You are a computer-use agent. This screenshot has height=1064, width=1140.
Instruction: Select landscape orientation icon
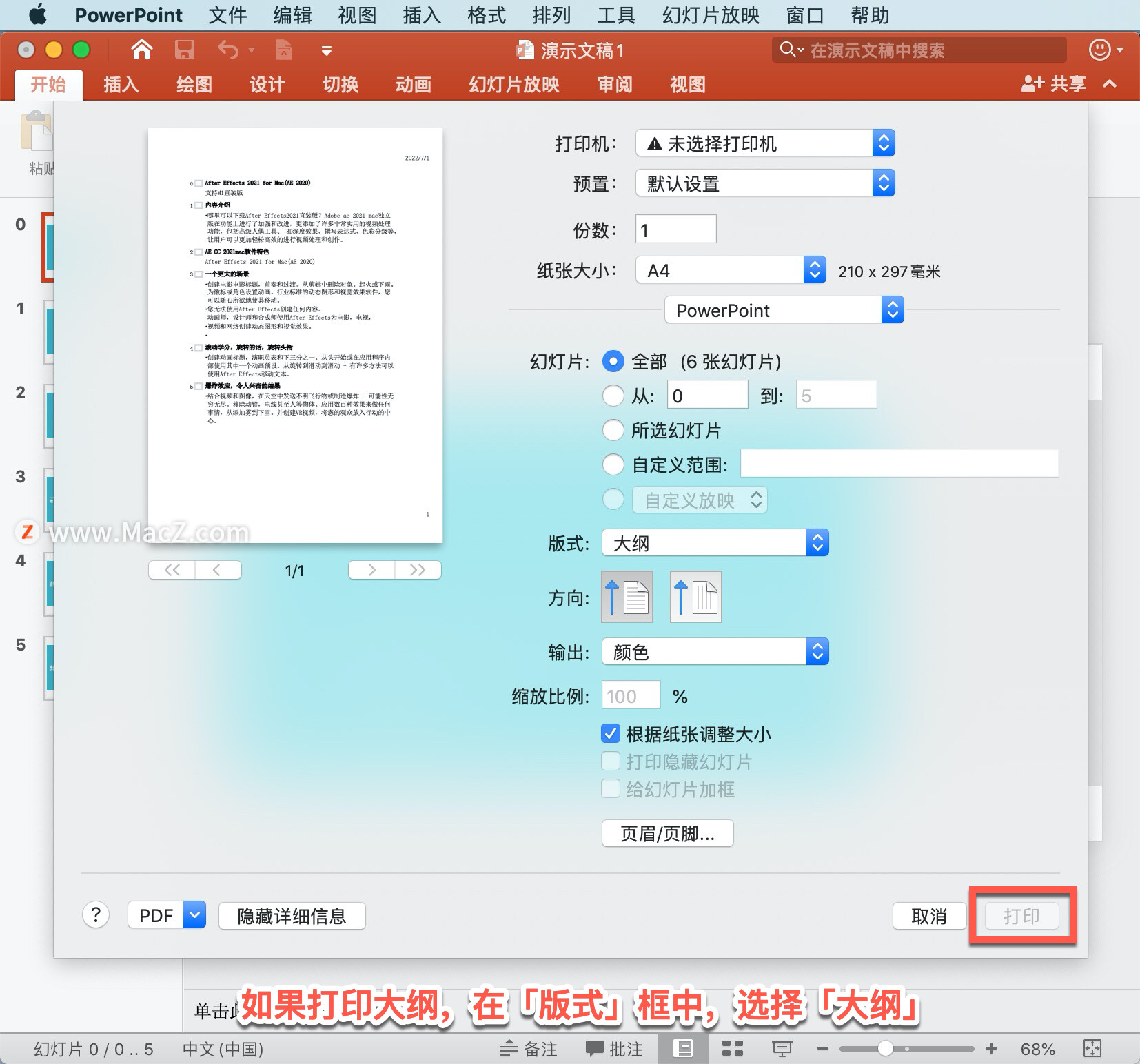(x=696, y=597)
